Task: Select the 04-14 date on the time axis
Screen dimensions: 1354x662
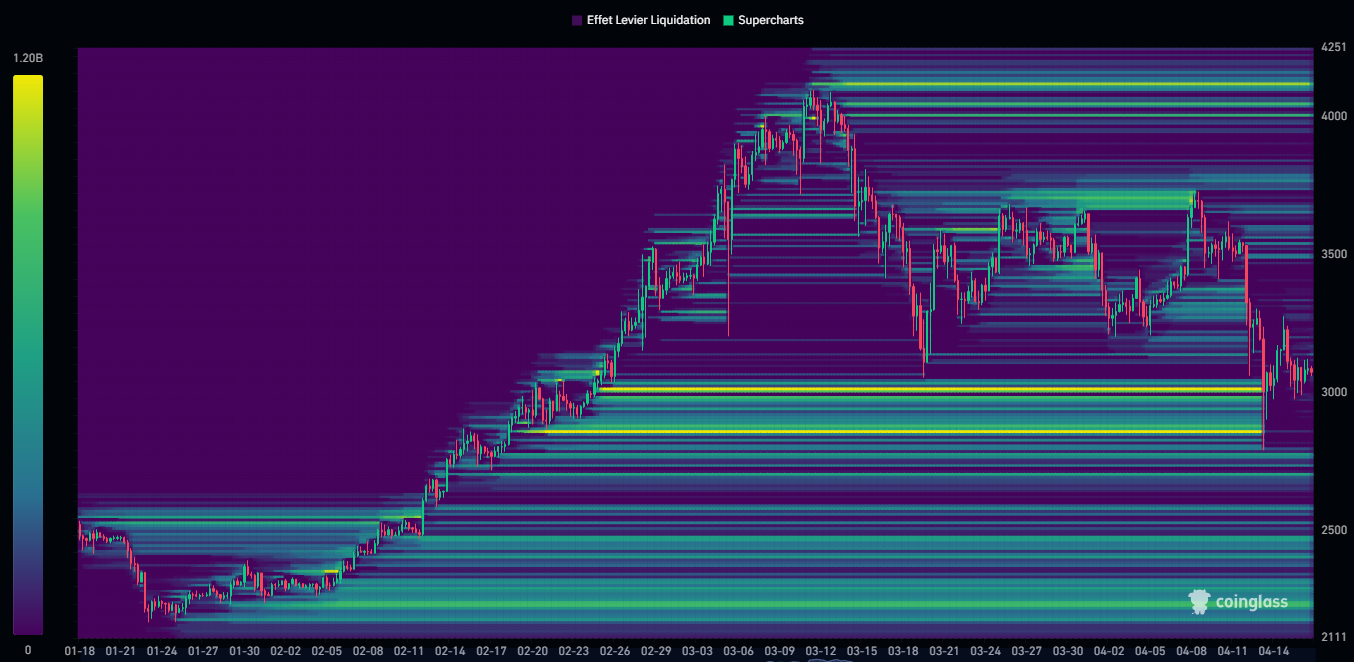Action: (1273, 651)
